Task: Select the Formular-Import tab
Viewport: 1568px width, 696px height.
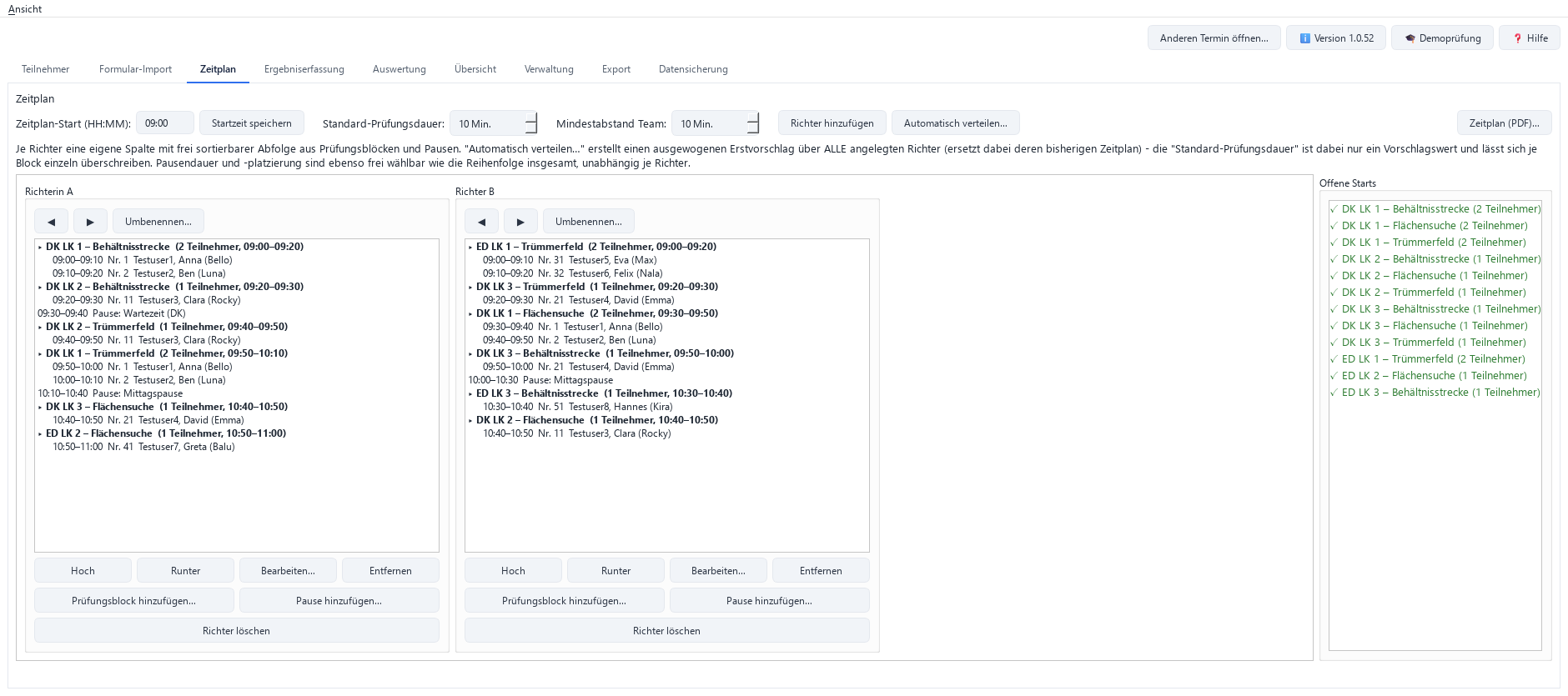Action: (135, 69)
